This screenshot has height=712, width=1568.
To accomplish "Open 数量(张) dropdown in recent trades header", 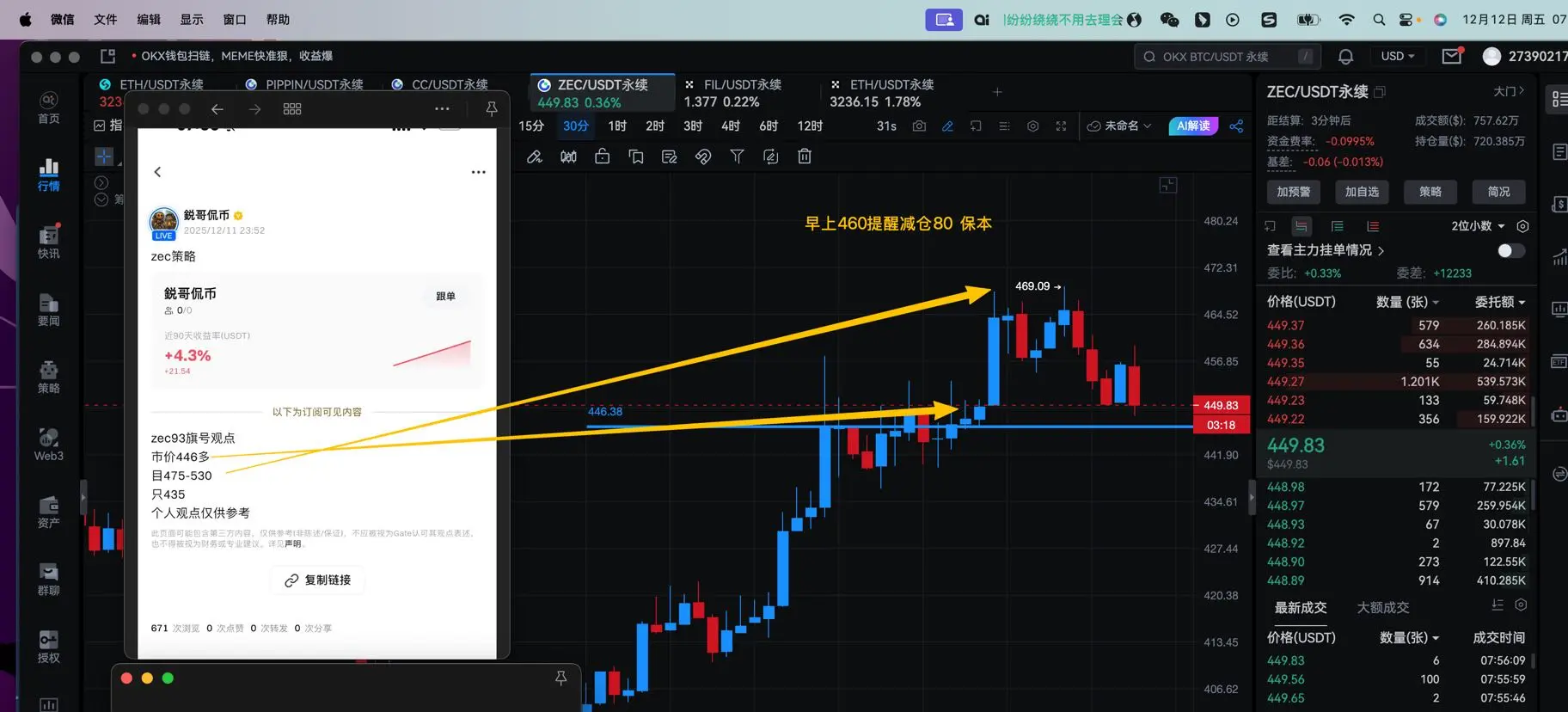I will [x=1409, y=638].
